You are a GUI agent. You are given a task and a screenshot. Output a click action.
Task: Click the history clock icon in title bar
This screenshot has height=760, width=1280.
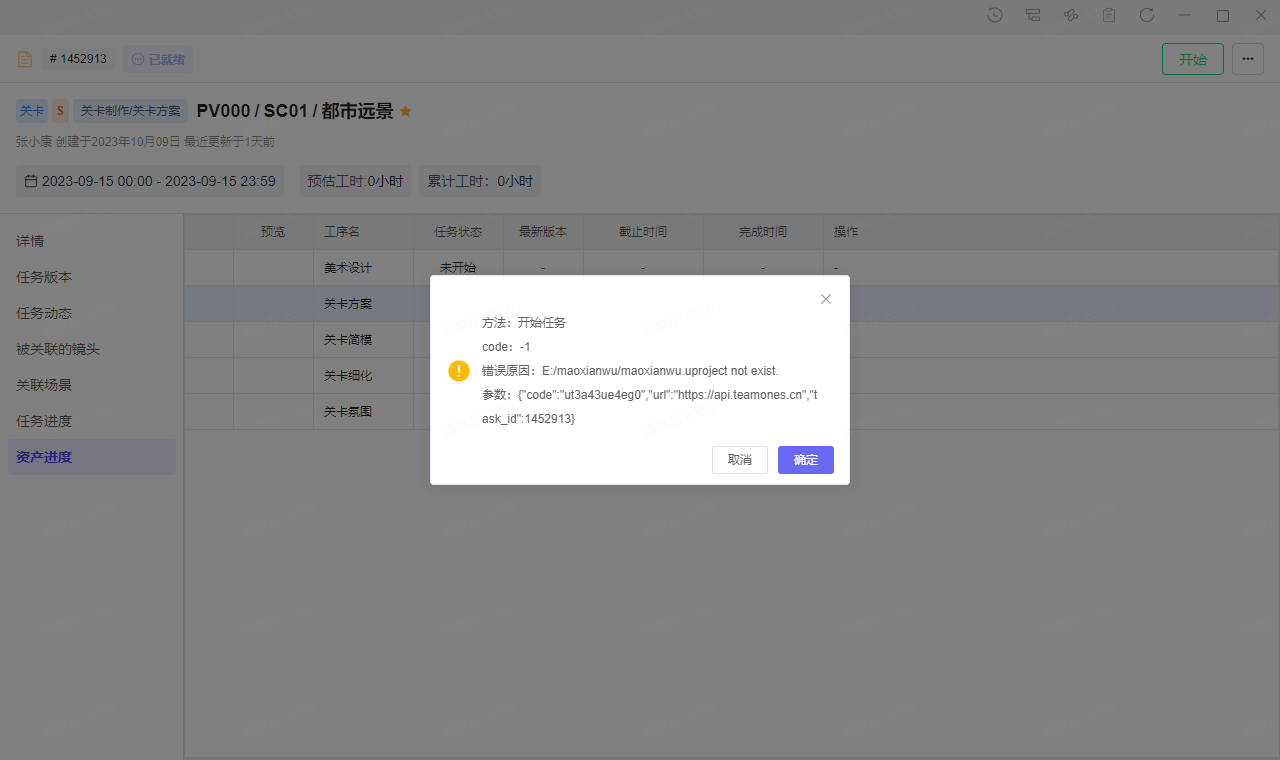pyautogui.click(x=995, y=15)
